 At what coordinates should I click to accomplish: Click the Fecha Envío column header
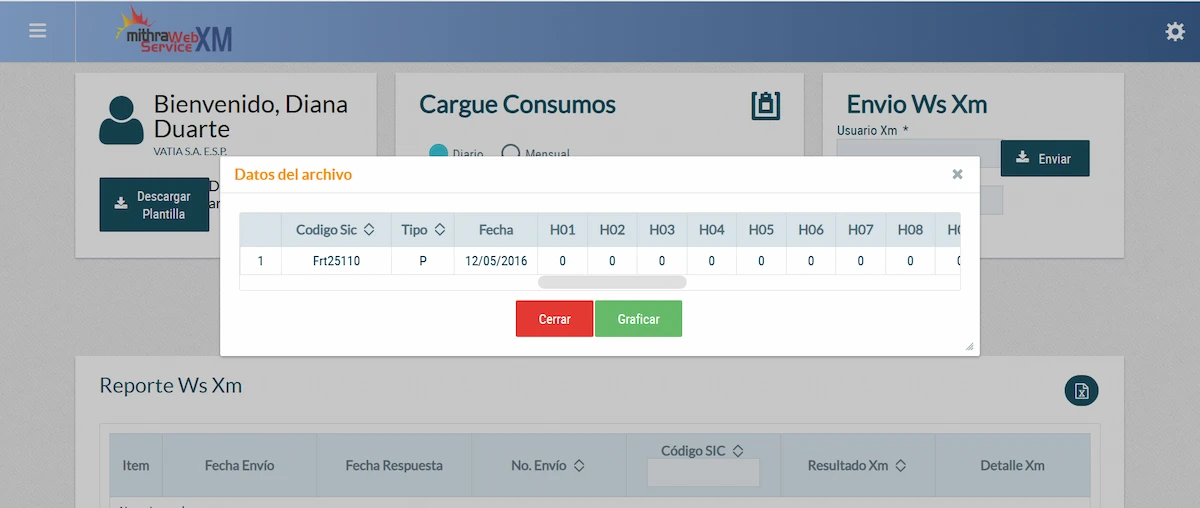(239, 465)
